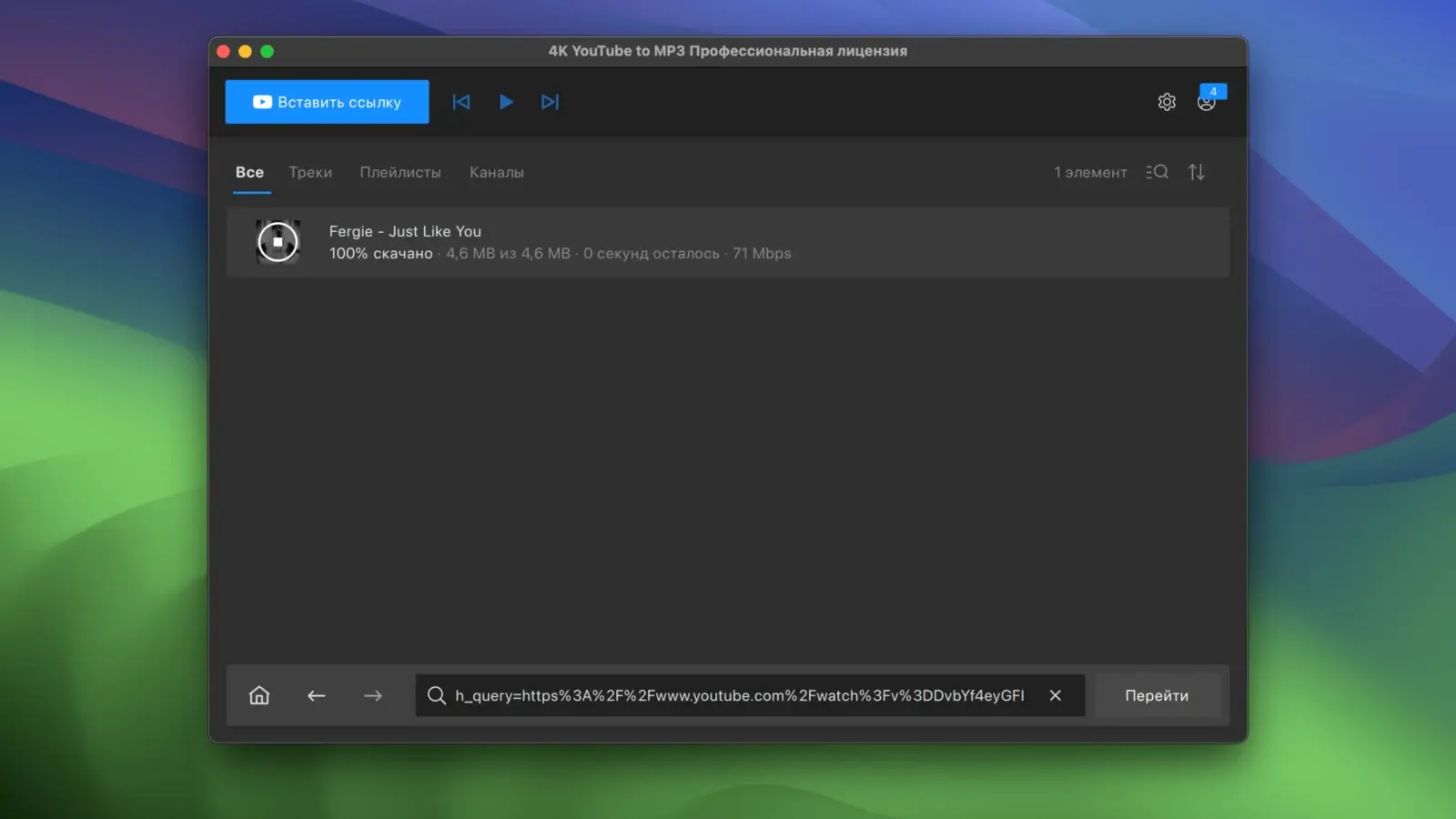Switch to the Треки tab
The image size is (1456, 819).
[x=309, y=172]
